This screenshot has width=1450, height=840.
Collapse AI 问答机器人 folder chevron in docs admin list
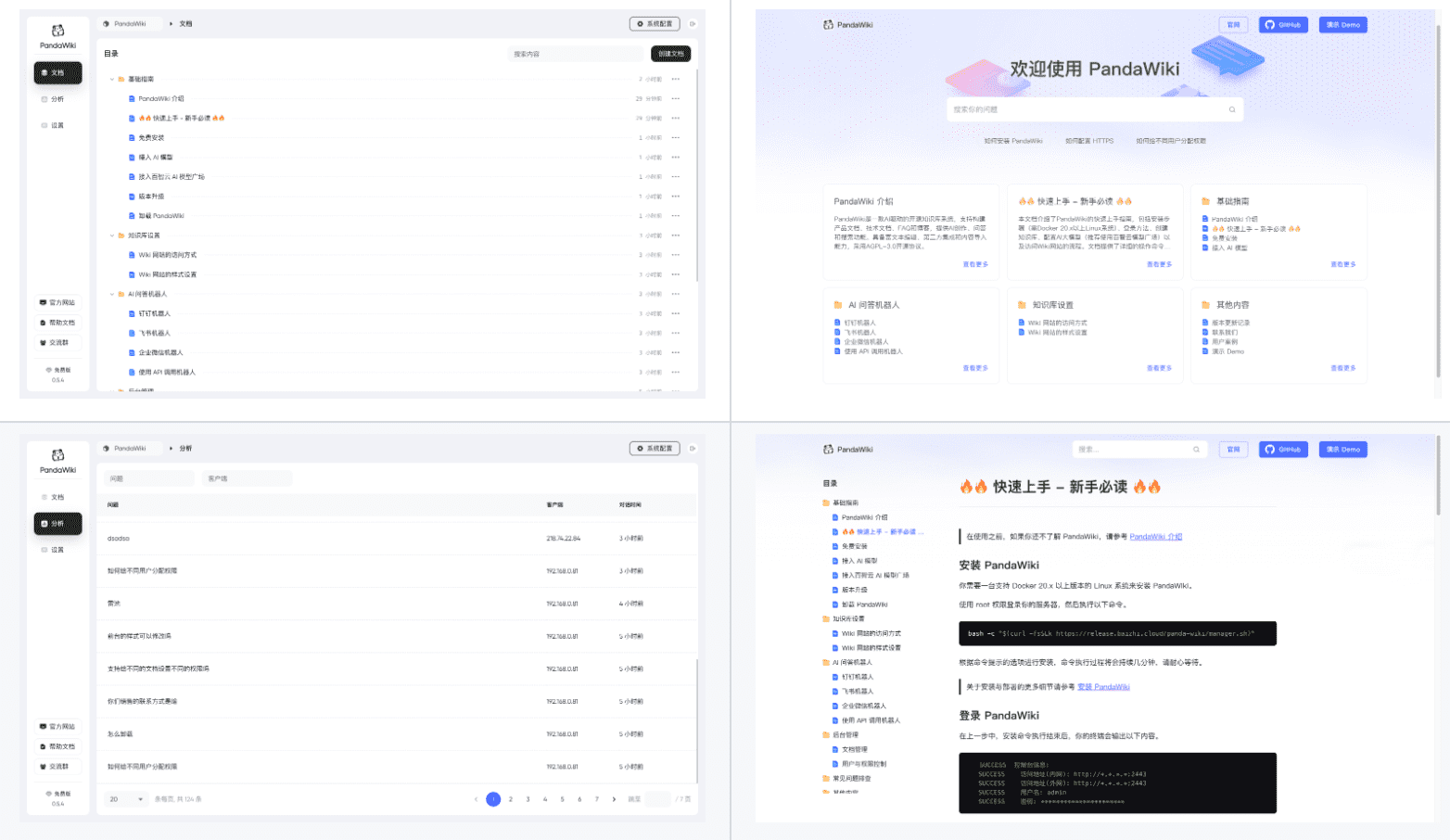pyautogui.click(x=112, y=294)
